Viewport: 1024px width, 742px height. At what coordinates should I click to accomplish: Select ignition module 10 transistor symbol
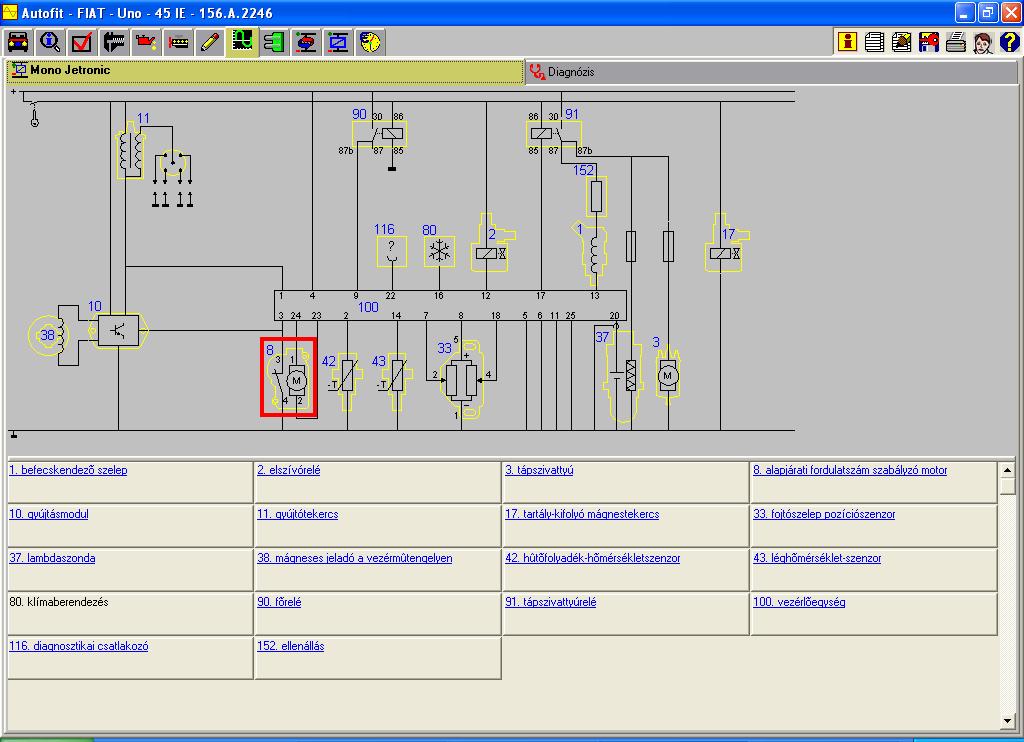tap(118, 331)
